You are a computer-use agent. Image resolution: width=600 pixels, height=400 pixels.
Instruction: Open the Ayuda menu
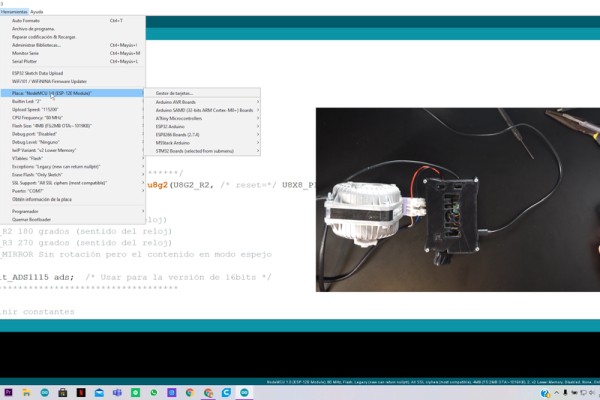coord(37,12)
